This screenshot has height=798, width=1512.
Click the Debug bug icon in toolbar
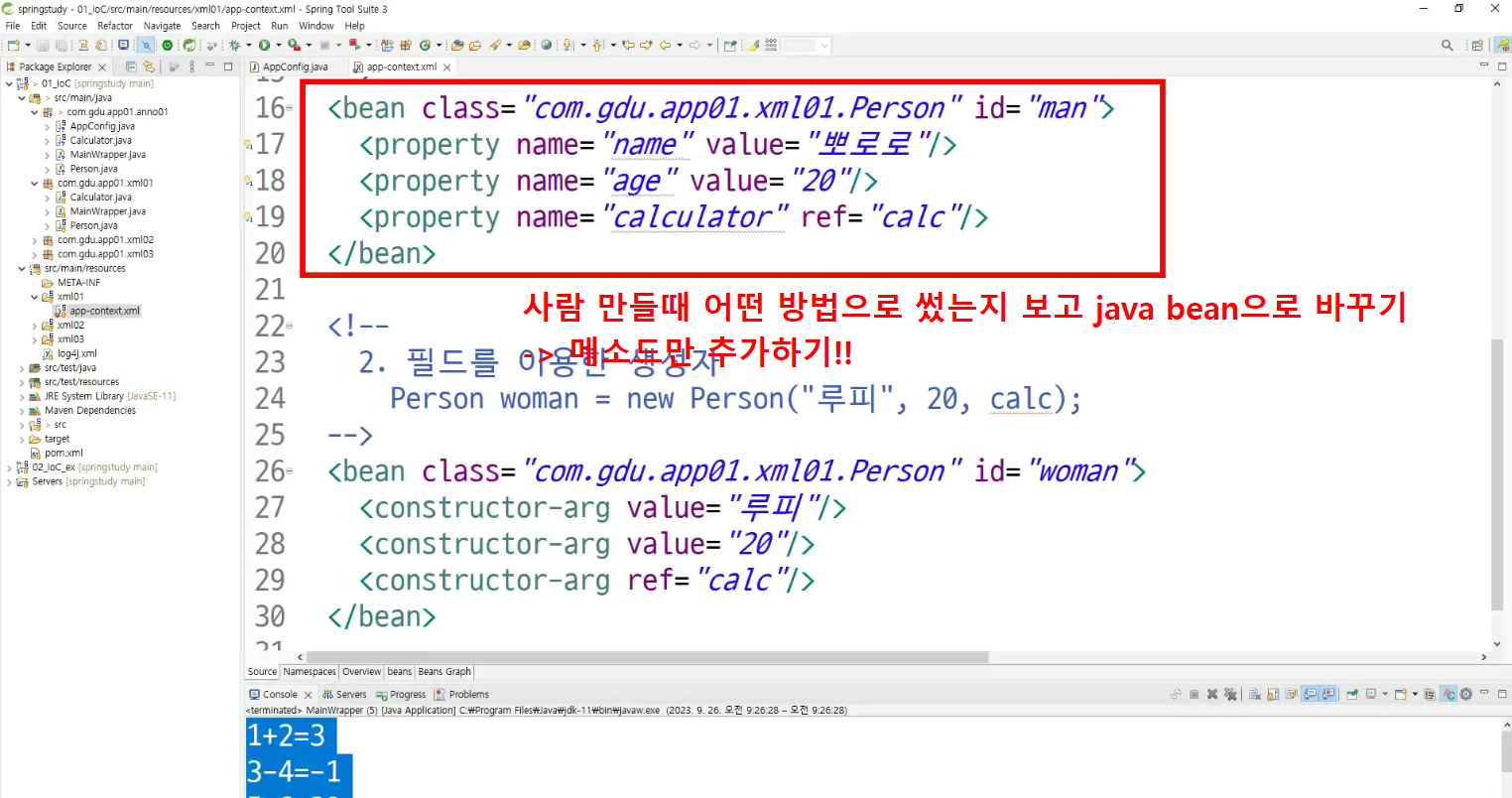(x=235, y=45)
